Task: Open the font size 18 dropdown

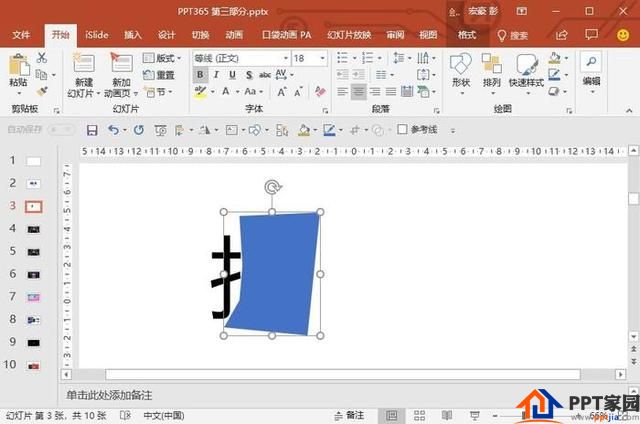Action: point(322,58)
